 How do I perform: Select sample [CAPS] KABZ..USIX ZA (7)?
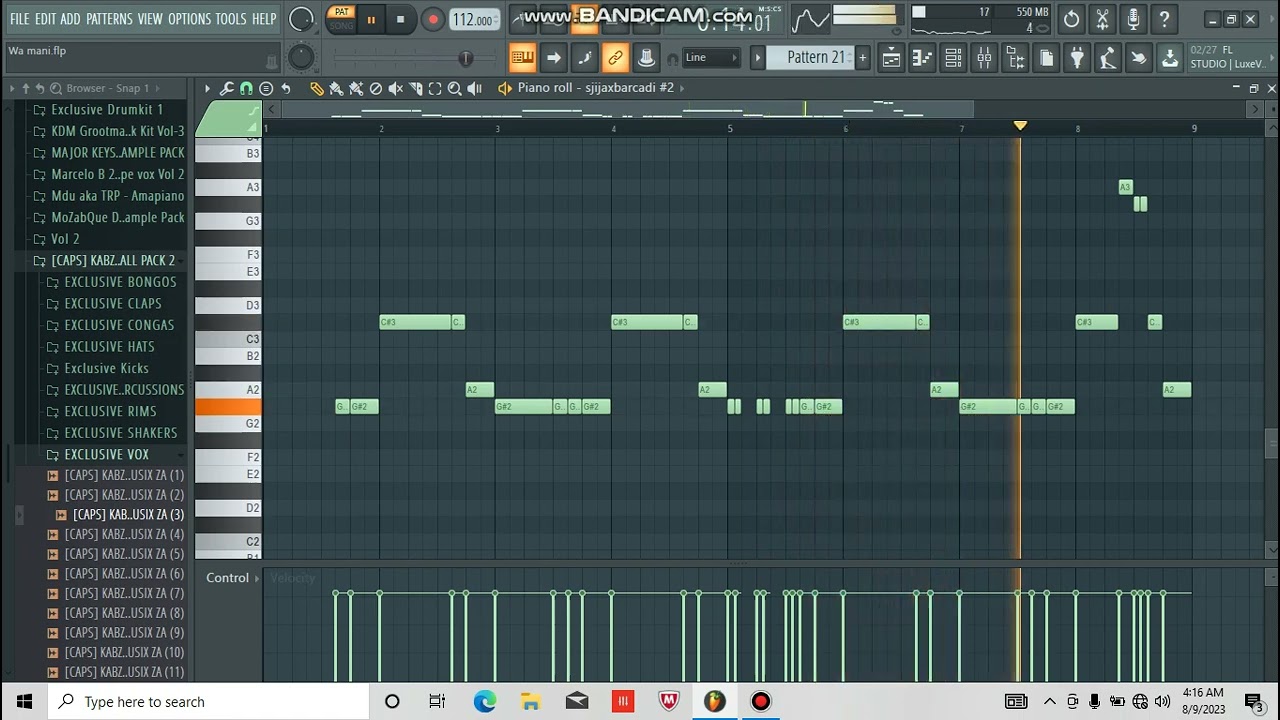click(x=124, y=593)
